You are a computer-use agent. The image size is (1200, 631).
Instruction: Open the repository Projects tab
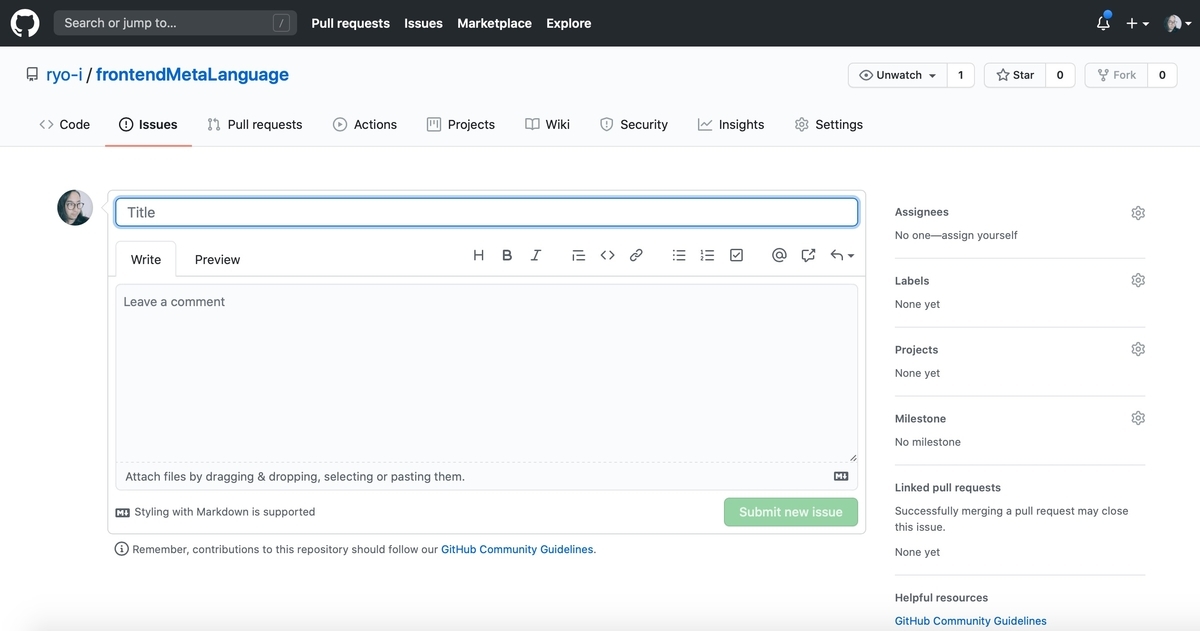tap(461, 124)
